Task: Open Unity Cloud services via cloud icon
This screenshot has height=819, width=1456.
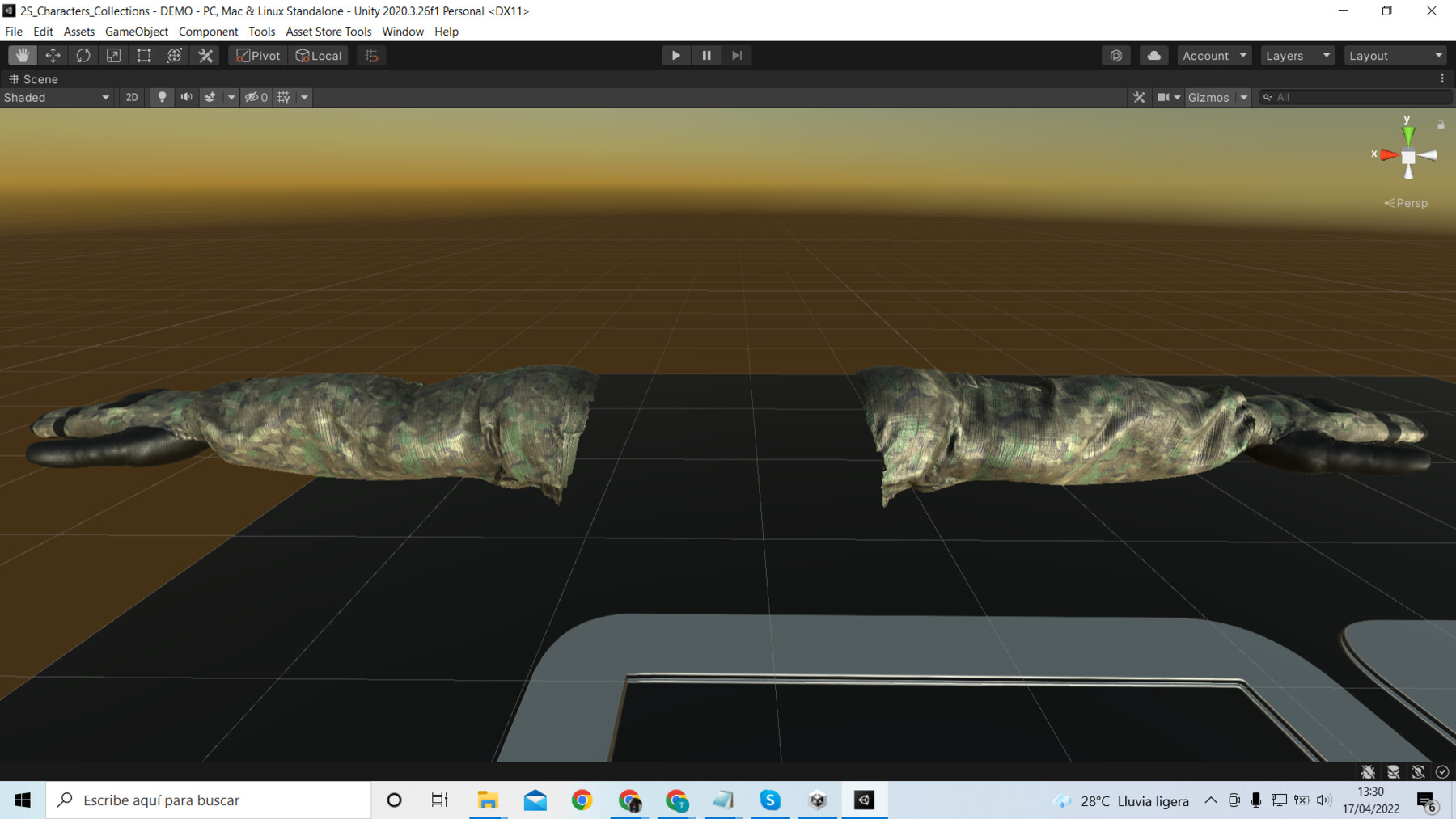Action: 1153,55
